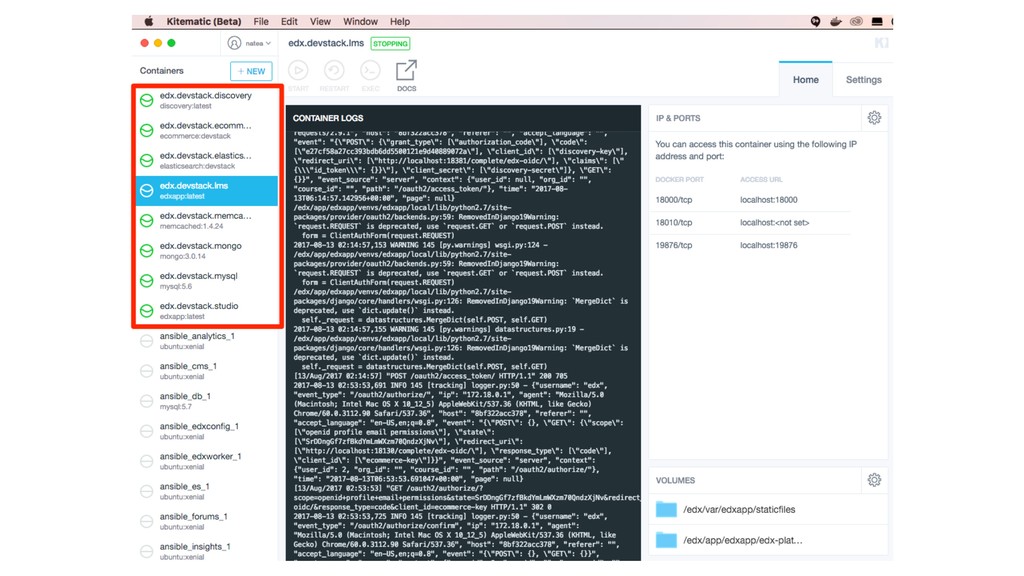
Task: Open Volumes settings gear
Action: [874, 480]
